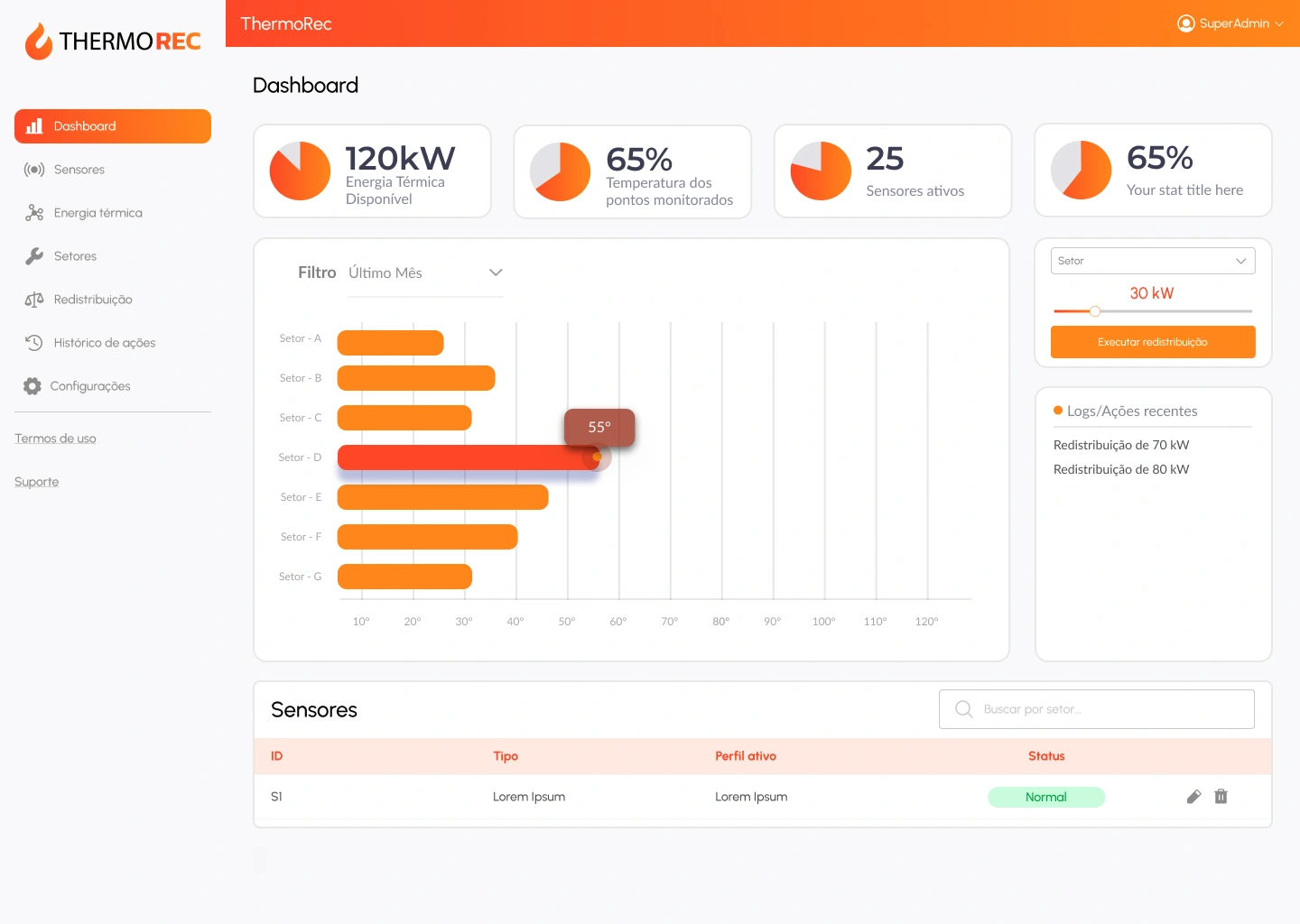Open the Suporte link
Viewport: 1300px width, 924px height.
(37, 482)
